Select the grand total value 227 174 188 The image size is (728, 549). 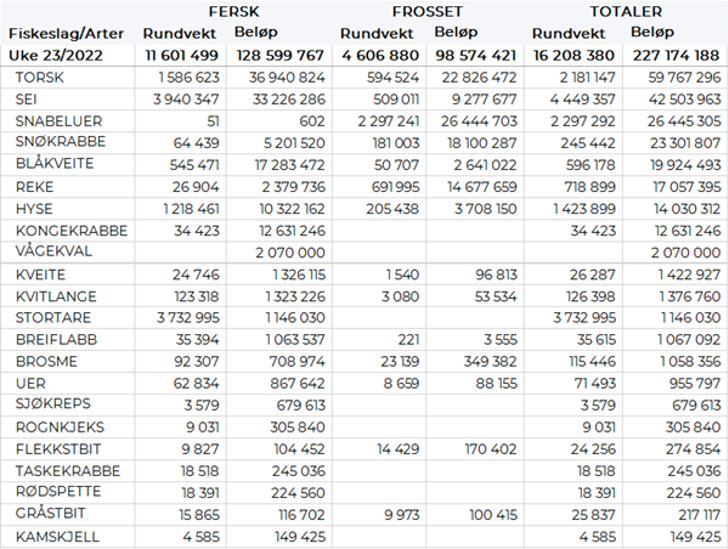click(x=676, y=55)
